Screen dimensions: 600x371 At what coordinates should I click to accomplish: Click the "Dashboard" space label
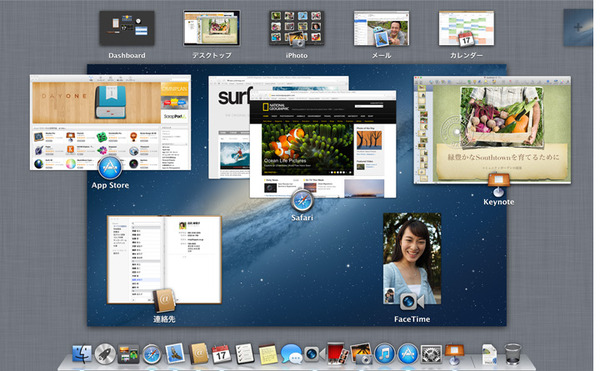127,55
